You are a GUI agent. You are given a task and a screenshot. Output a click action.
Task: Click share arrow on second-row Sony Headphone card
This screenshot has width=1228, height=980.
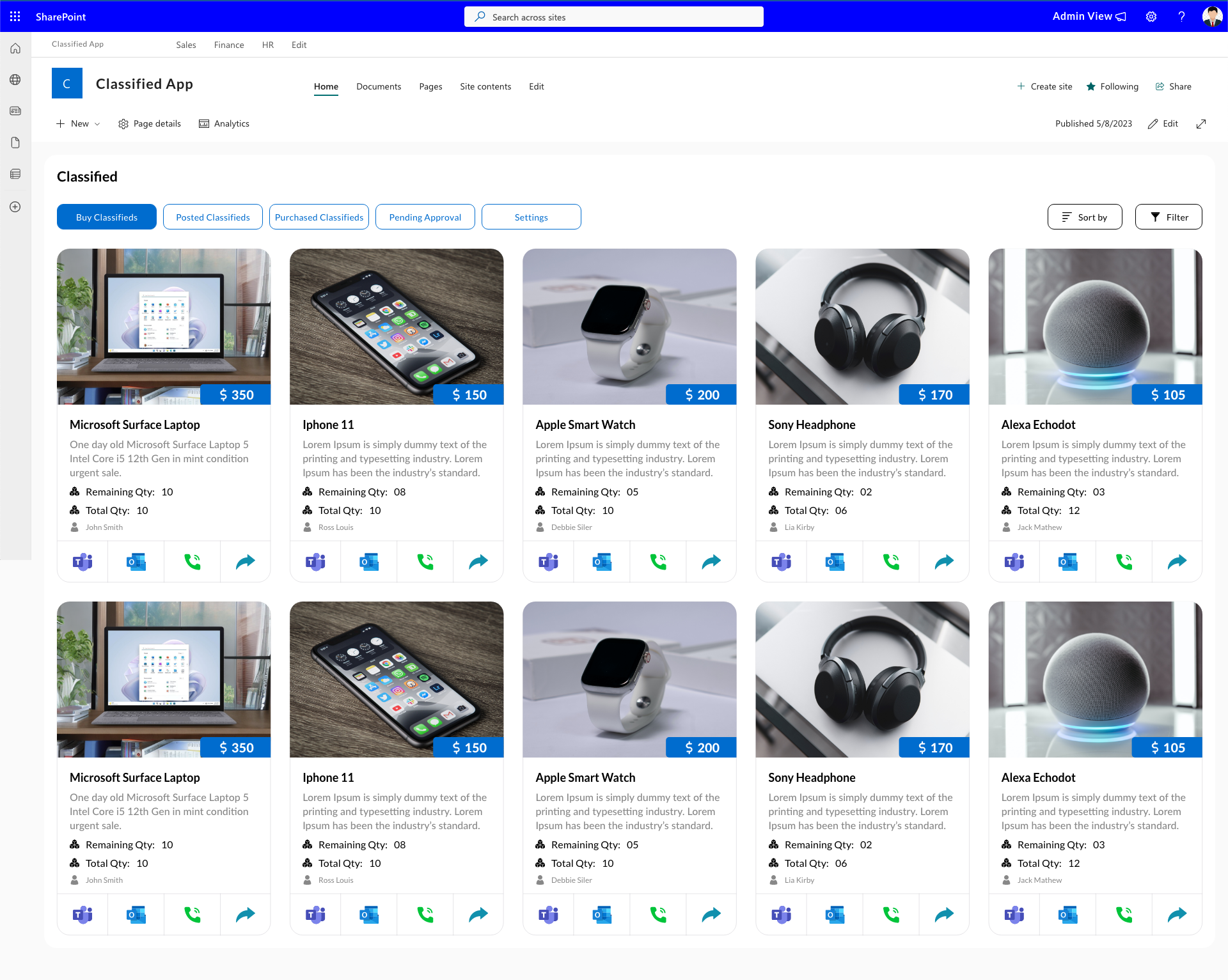944,915
